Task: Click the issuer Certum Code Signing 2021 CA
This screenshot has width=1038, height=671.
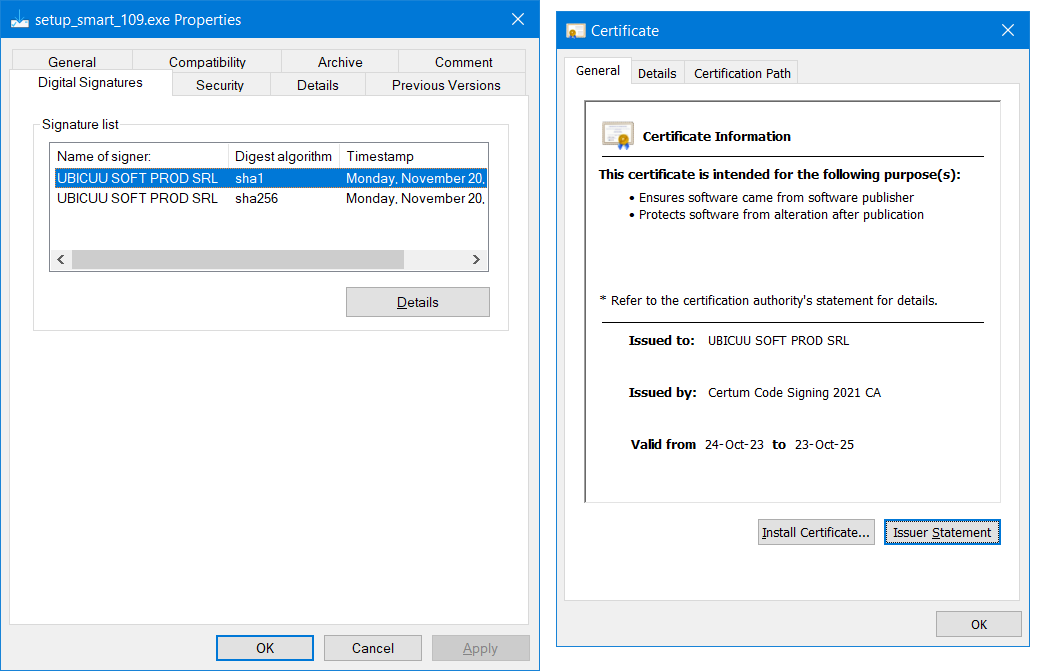Action: point(794,392)
